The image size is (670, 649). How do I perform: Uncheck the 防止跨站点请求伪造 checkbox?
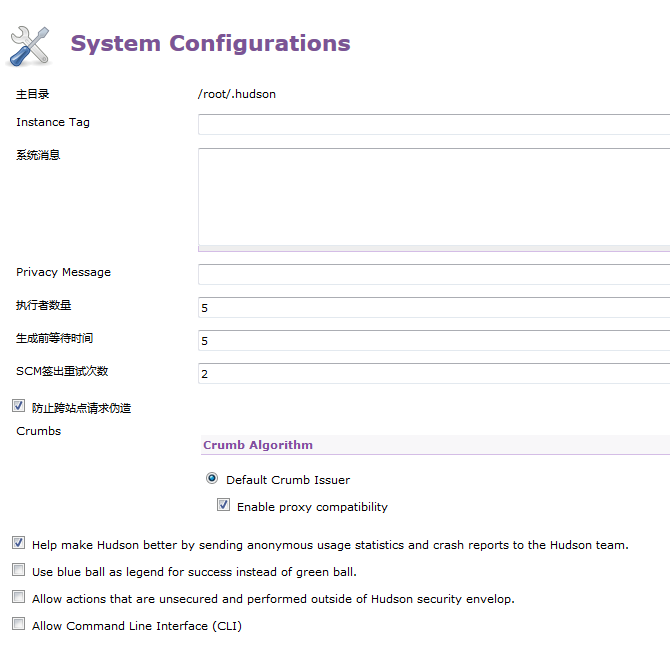click(x=18, y=405)
